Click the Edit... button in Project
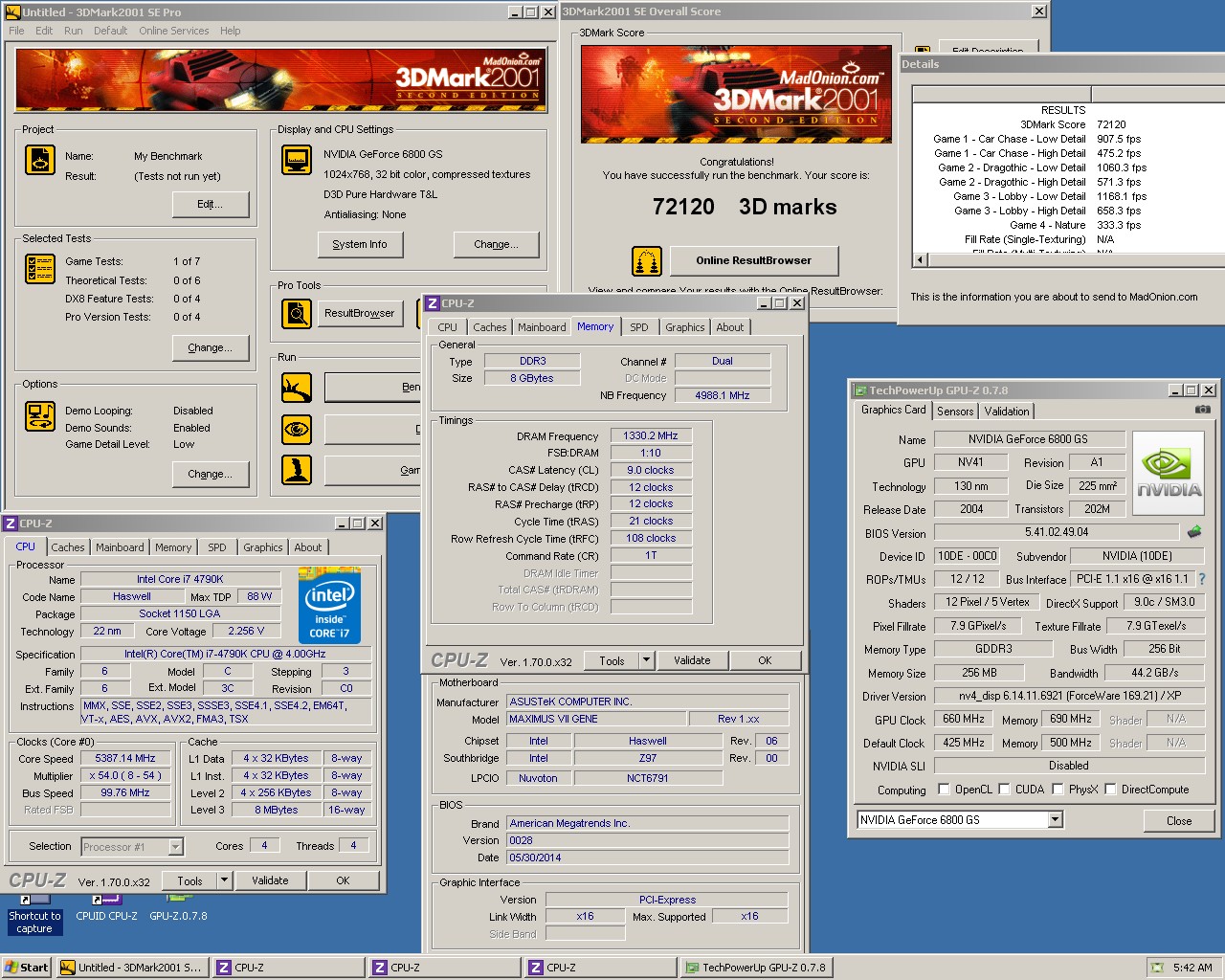The image size is (1225, 980). (211, 204)
